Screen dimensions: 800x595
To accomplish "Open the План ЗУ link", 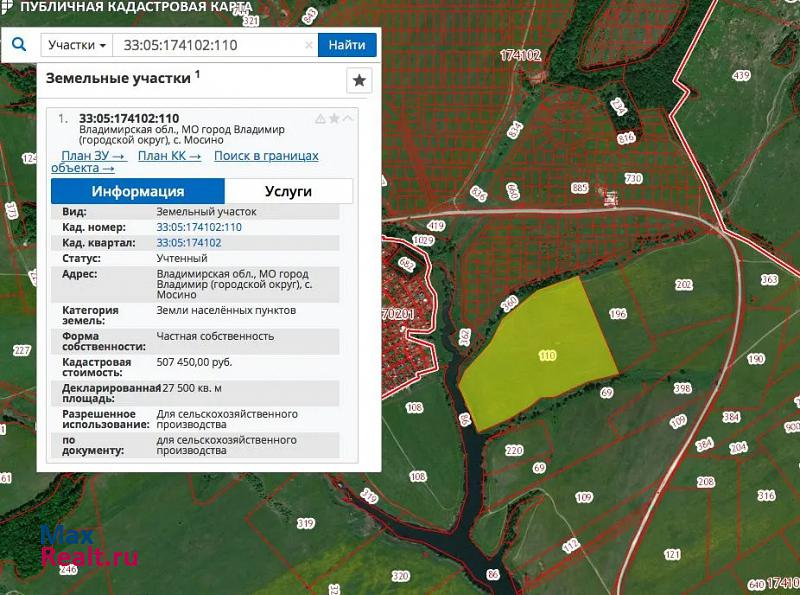I will (93, 156).
